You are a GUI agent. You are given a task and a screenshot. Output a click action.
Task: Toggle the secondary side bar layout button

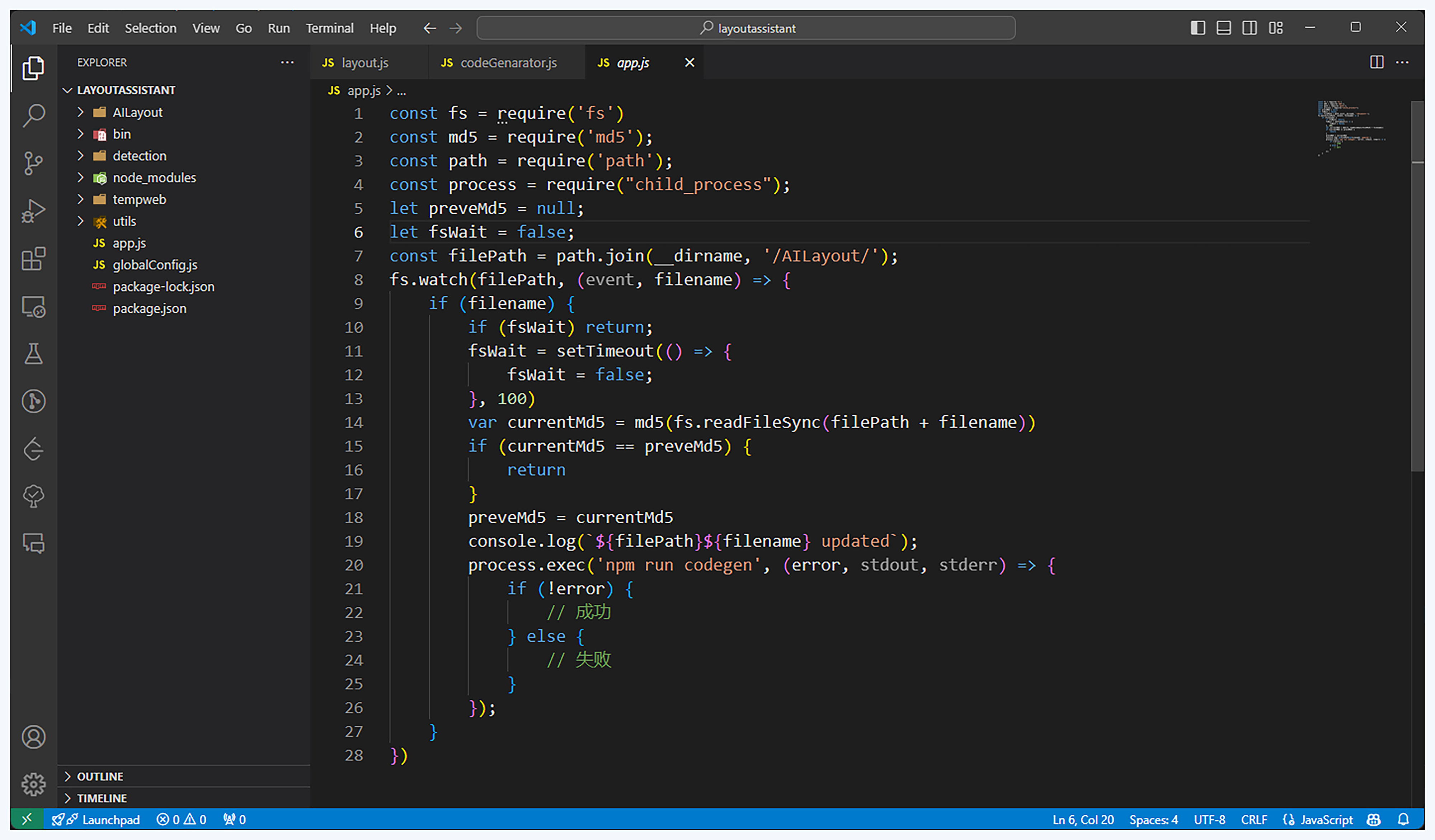tap(1250, 28)
